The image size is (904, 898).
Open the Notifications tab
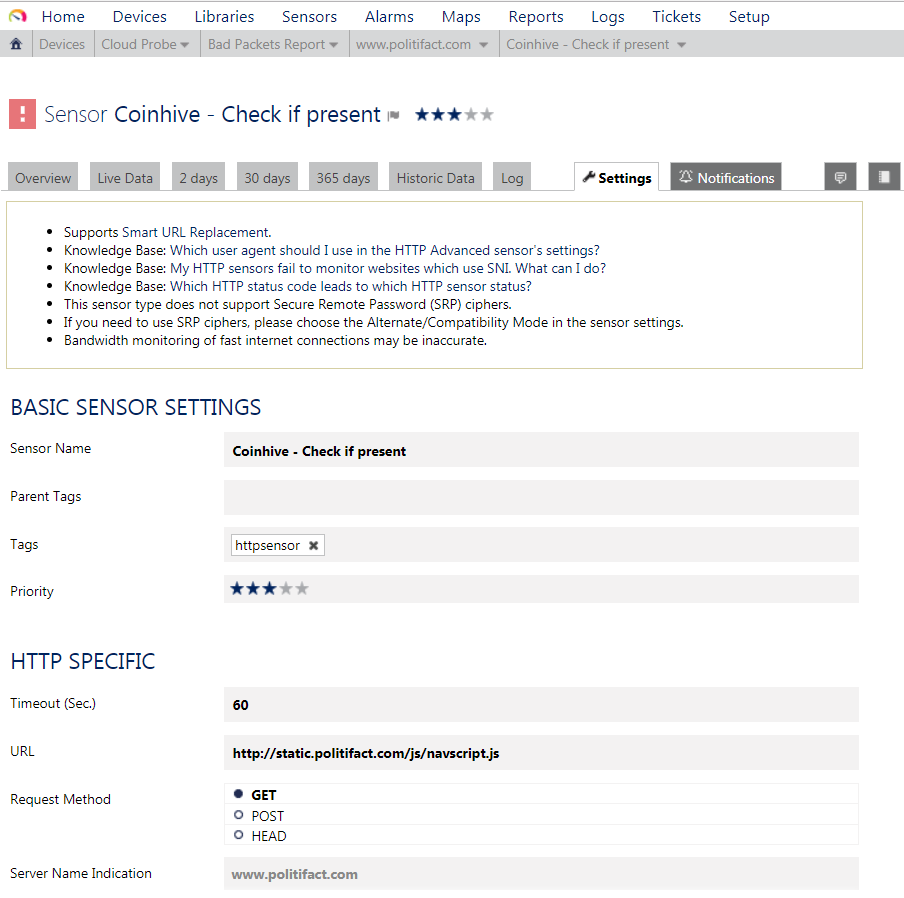(726, 177)
